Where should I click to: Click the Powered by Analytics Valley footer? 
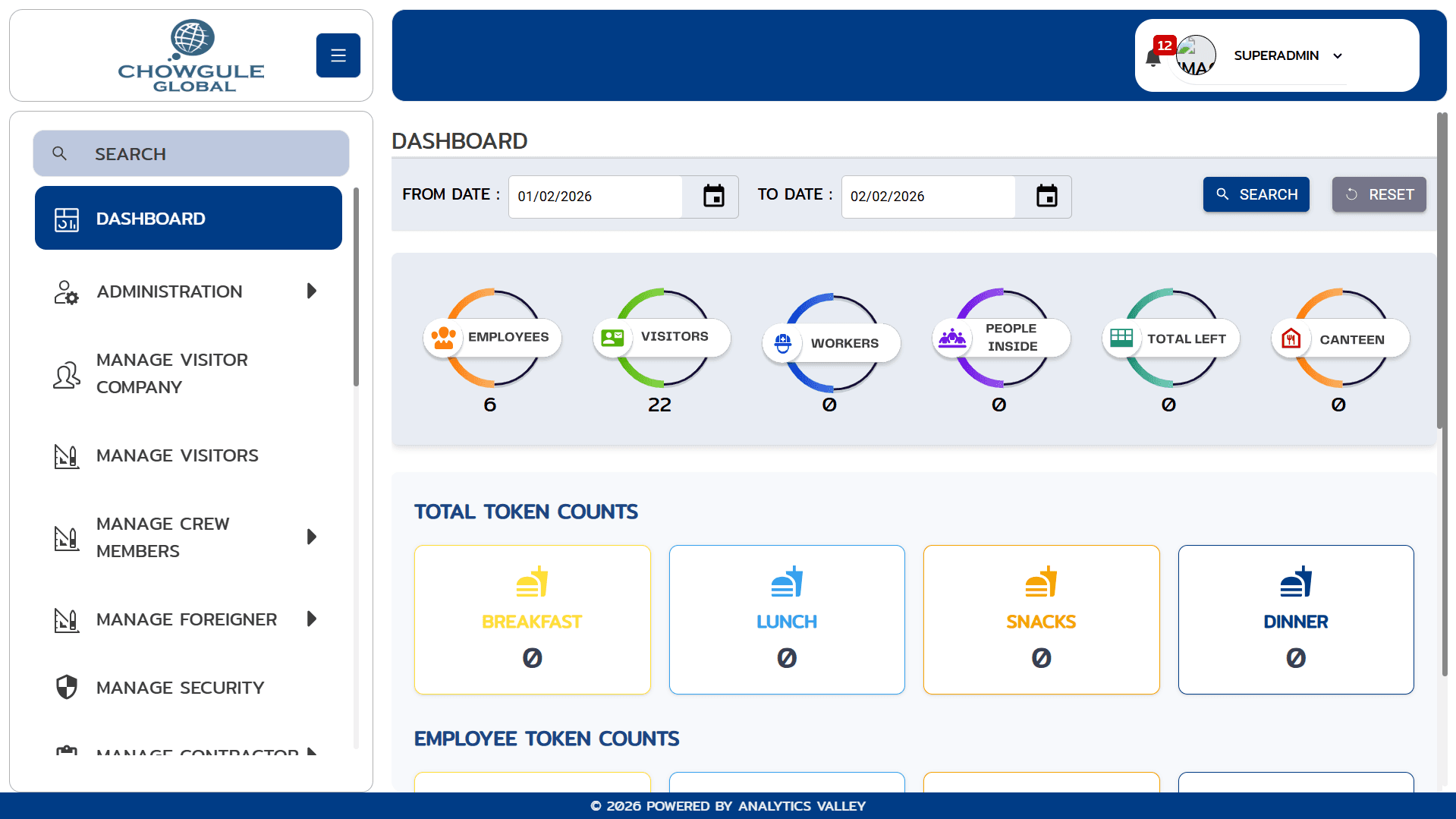(x=728, y=806)
